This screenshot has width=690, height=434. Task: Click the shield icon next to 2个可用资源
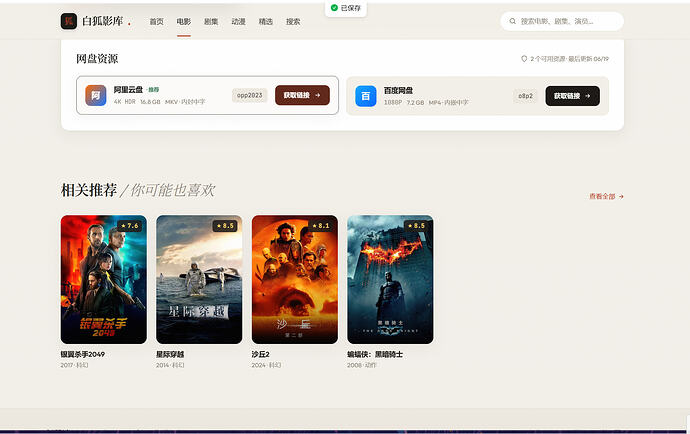tap(524, 59)
